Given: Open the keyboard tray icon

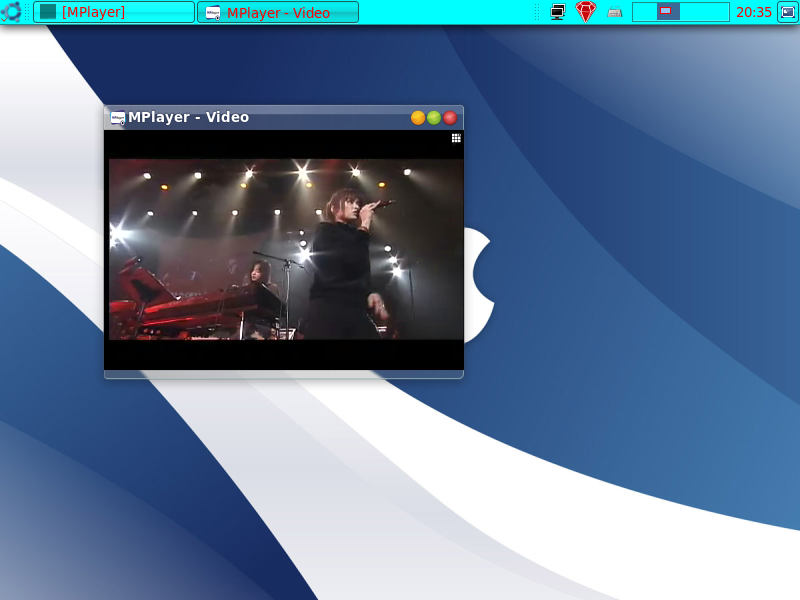Looking at the screenshot, I should 615,12.
